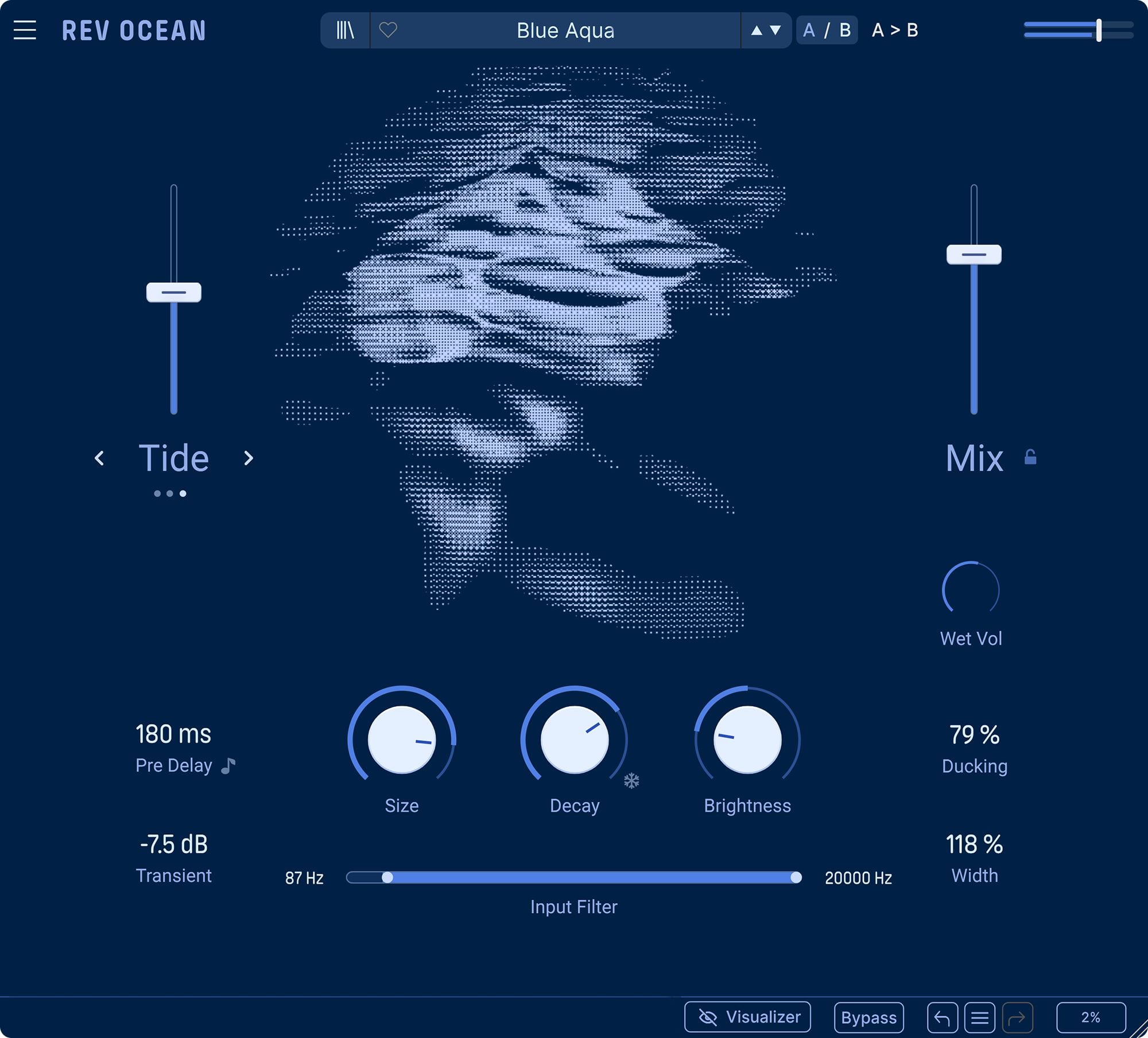Click the Mix slider handle
This screenshot has width=1148, height=1038.
click(x=974, y=254)
